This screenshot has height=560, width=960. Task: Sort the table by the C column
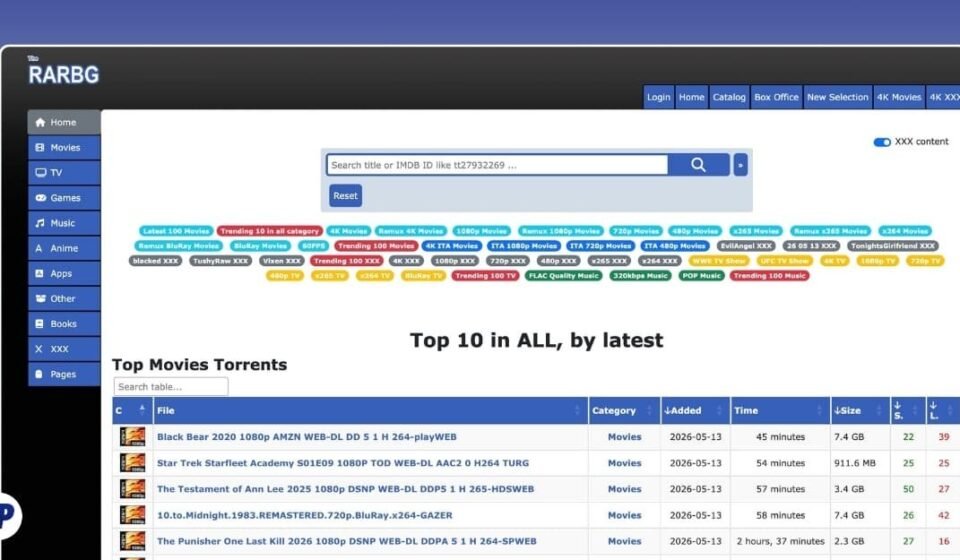pos(132,410)
